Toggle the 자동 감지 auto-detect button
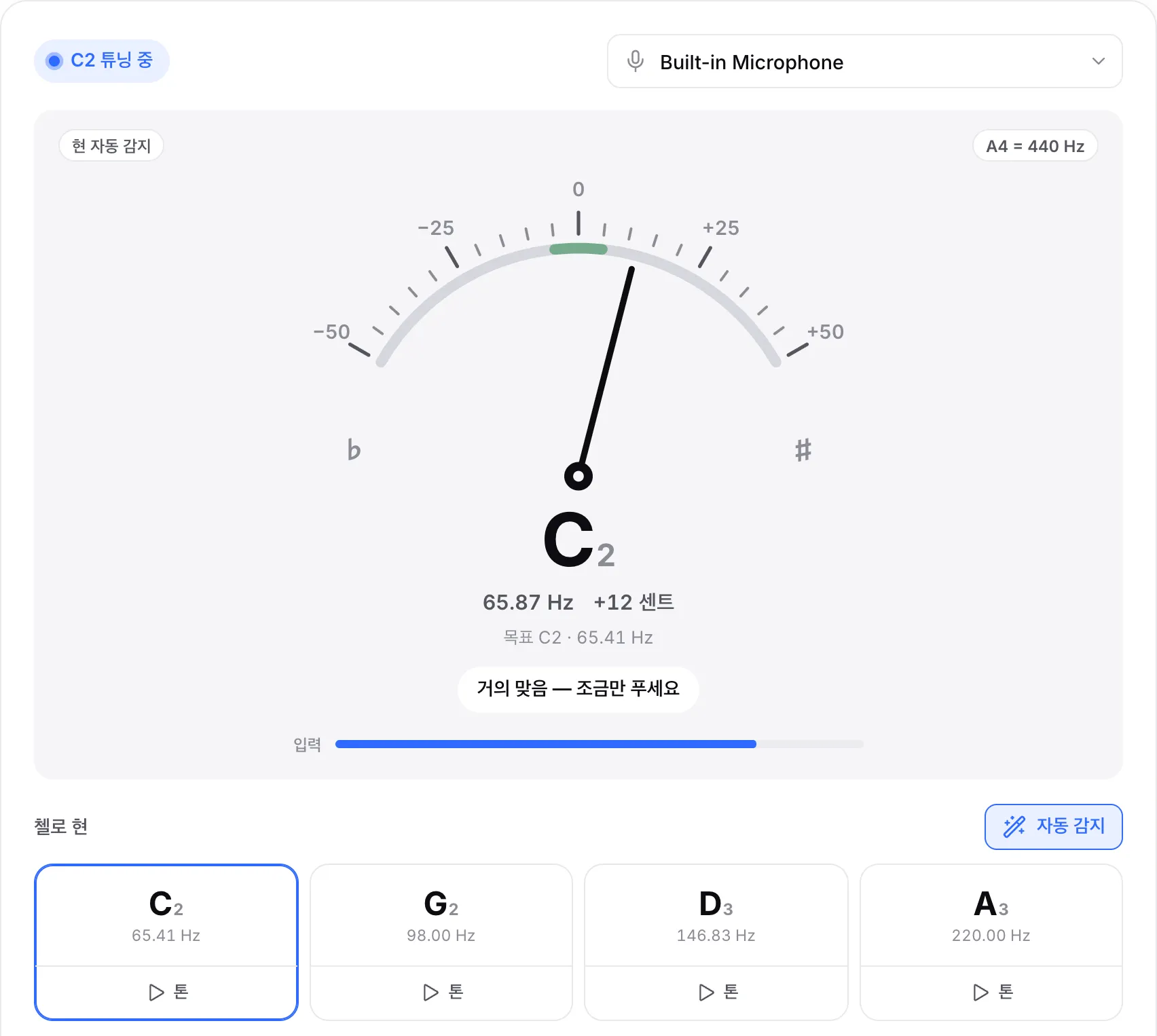The width and height of the screenshot is (1157, 1036). (1053, 826)
